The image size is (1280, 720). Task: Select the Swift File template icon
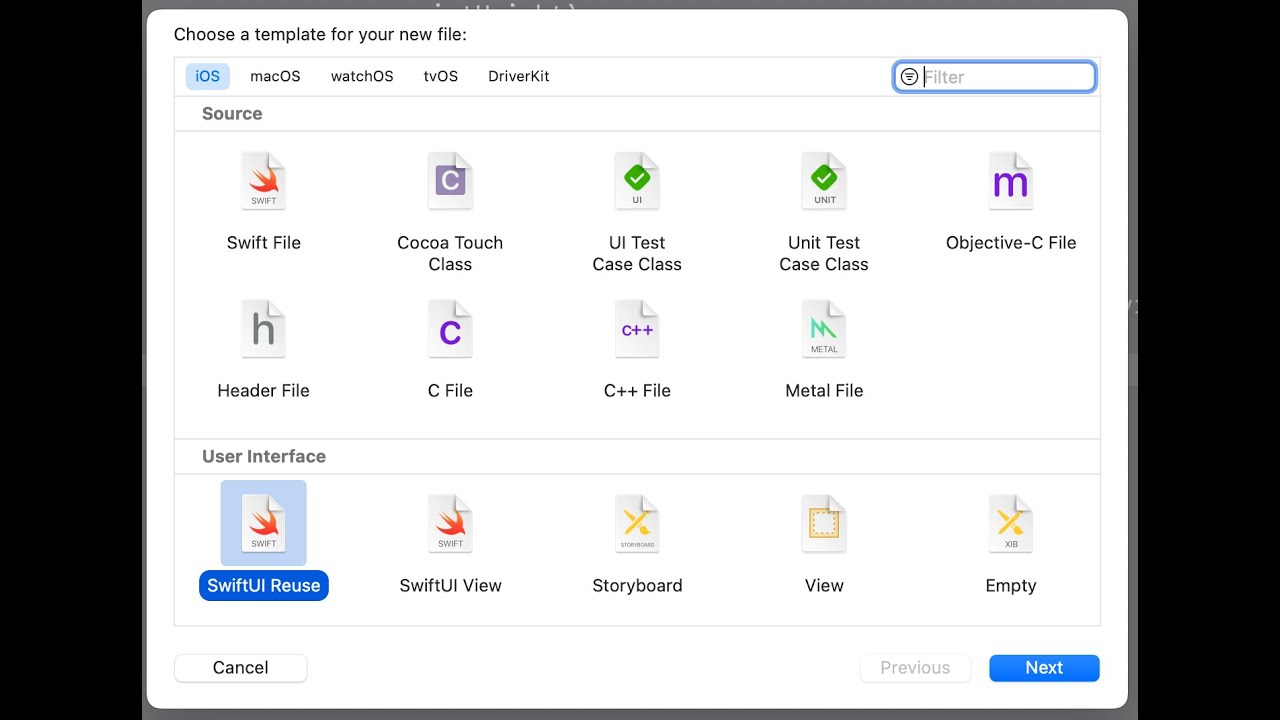[x=263, y=181]
